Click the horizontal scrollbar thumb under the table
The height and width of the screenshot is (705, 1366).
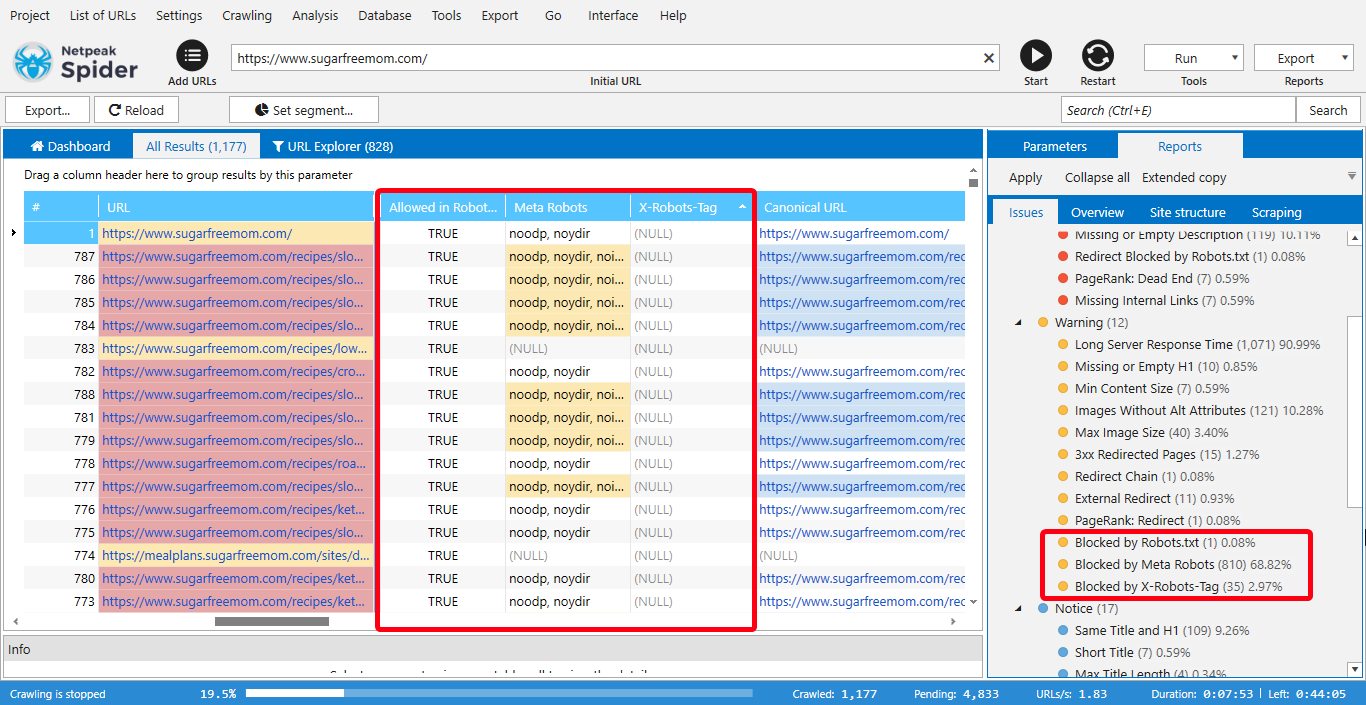tap(272, 621)
